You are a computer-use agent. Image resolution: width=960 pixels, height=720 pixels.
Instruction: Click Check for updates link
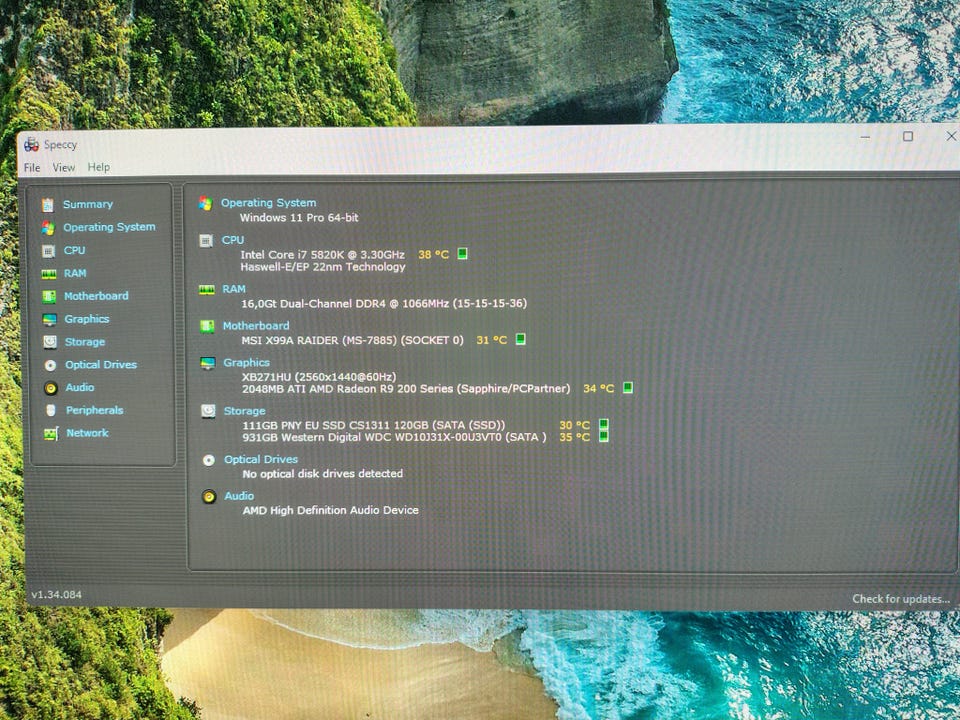(x=901, y=599)
